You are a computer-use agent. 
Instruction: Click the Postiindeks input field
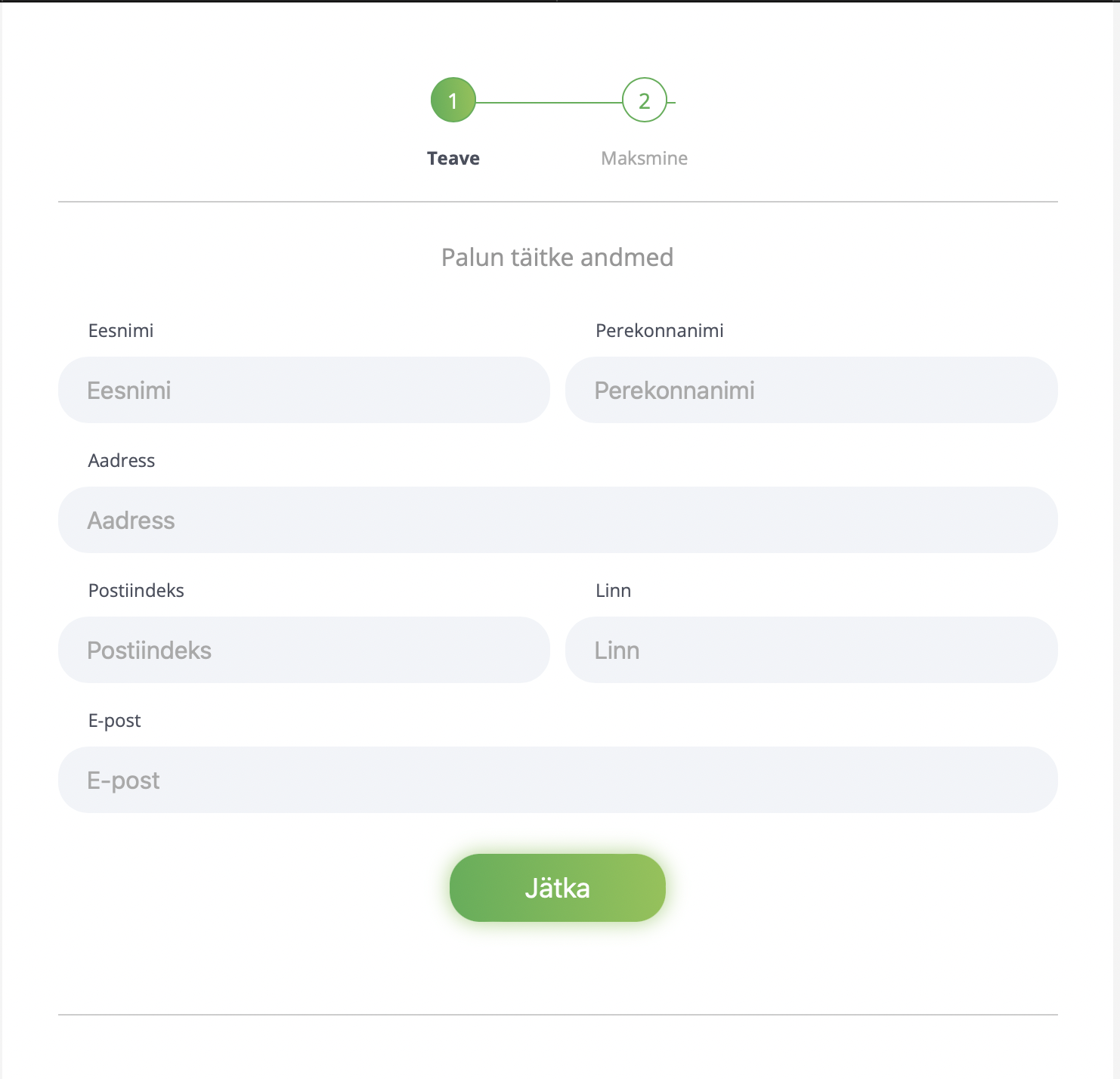[x=304, y=650]
